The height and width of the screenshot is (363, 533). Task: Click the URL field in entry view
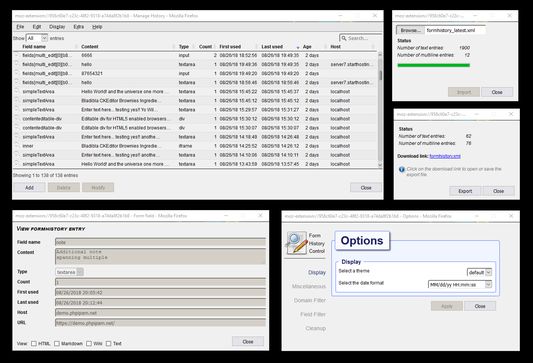pos(160,323)
